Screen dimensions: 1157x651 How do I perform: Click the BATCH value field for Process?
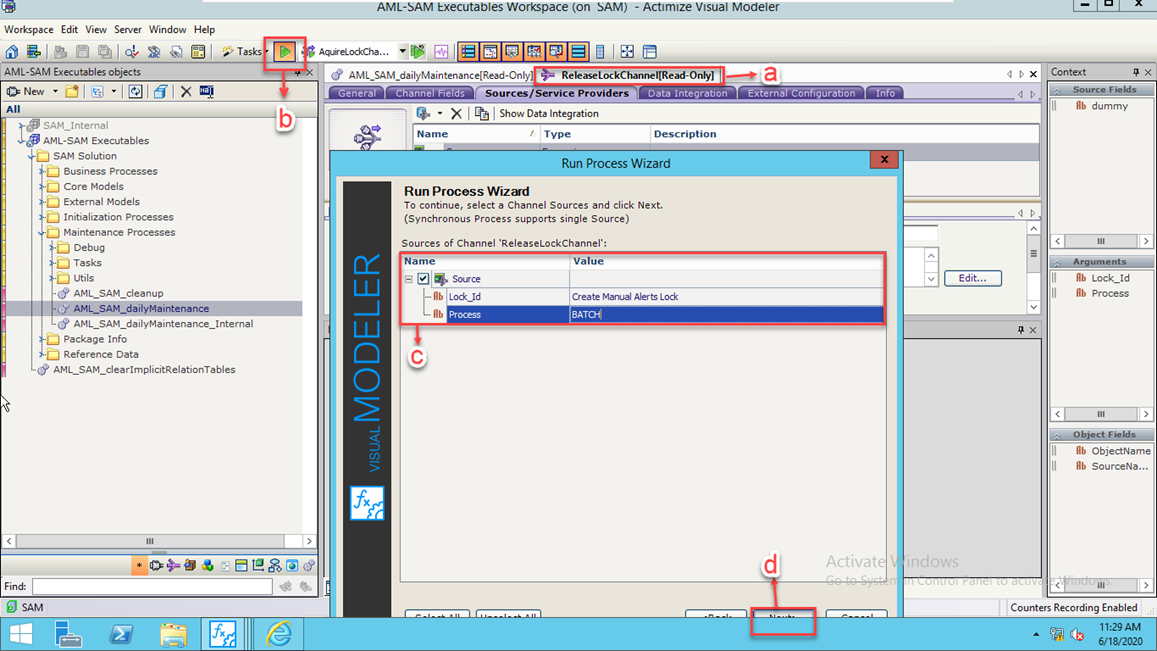(x=726, y=314)
